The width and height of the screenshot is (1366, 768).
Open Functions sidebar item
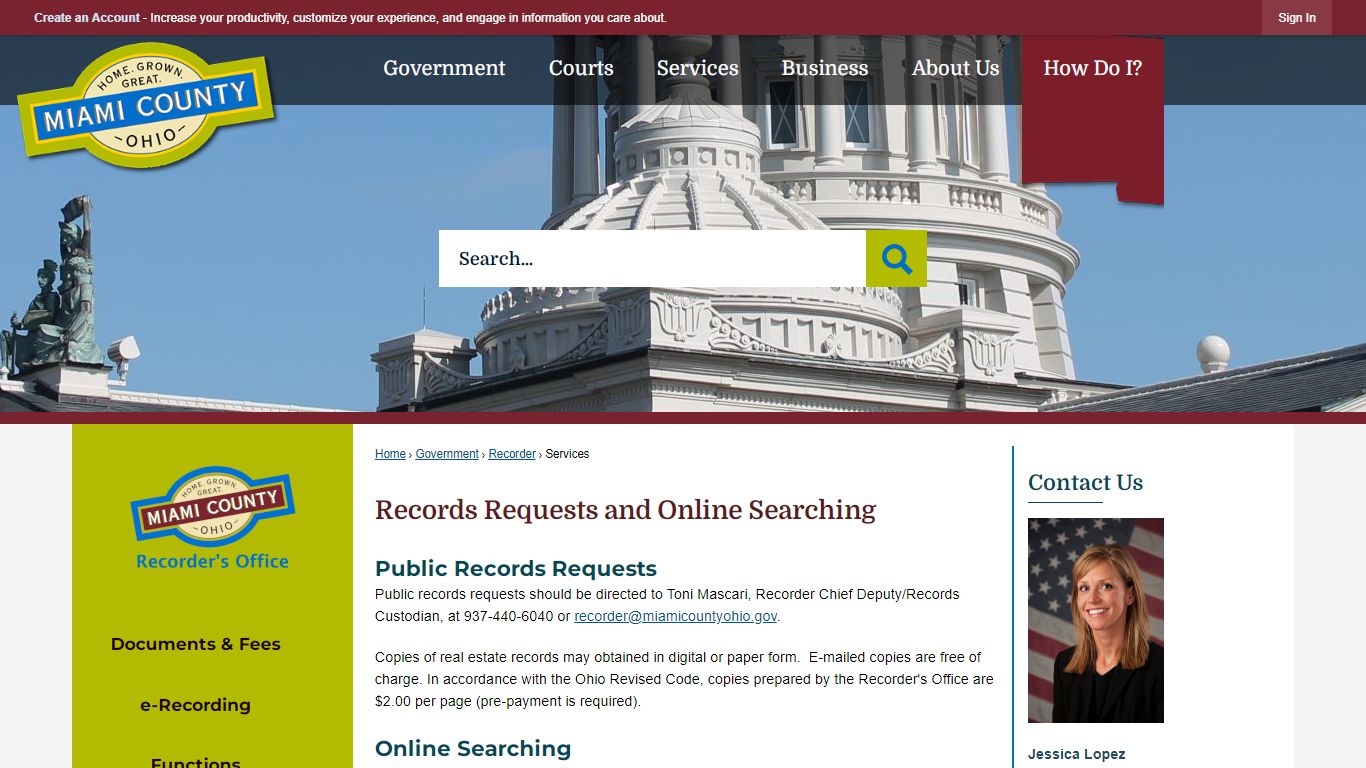coord(196,760)
